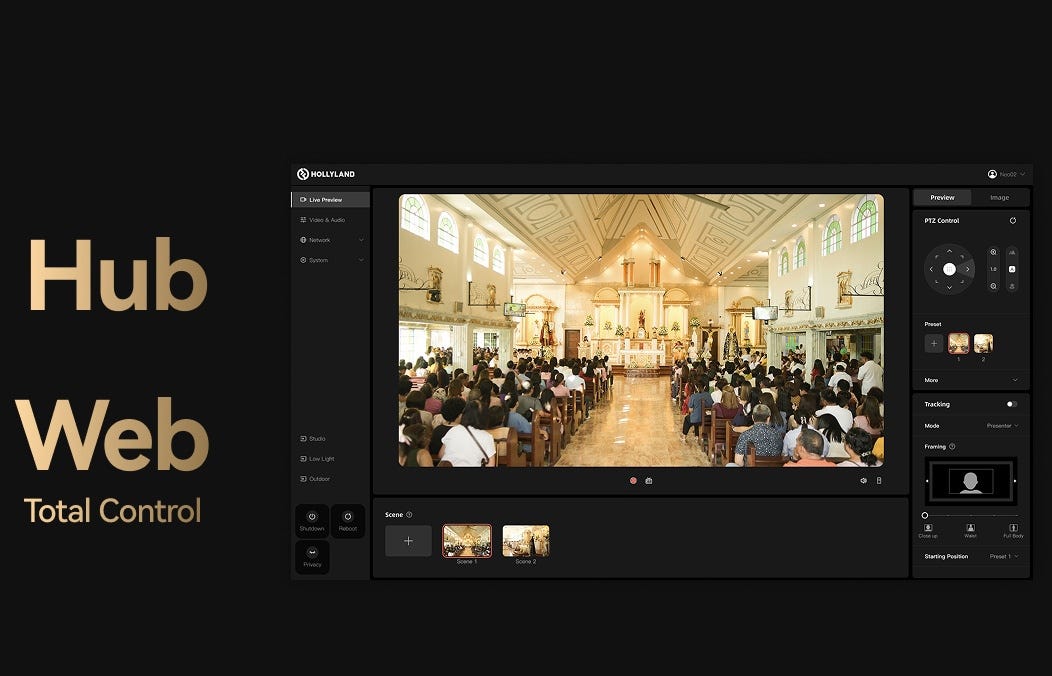
Task: Tilt camera down with PTZ down arrow
Action: coord(949,287)
